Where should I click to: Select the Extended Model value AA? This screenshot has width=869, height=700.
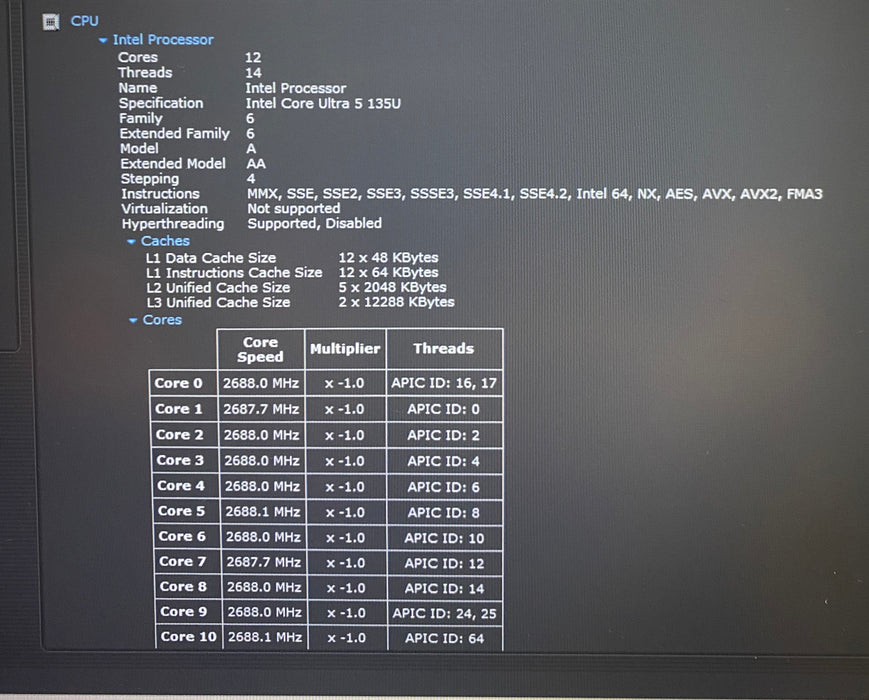tap(256, 164)
